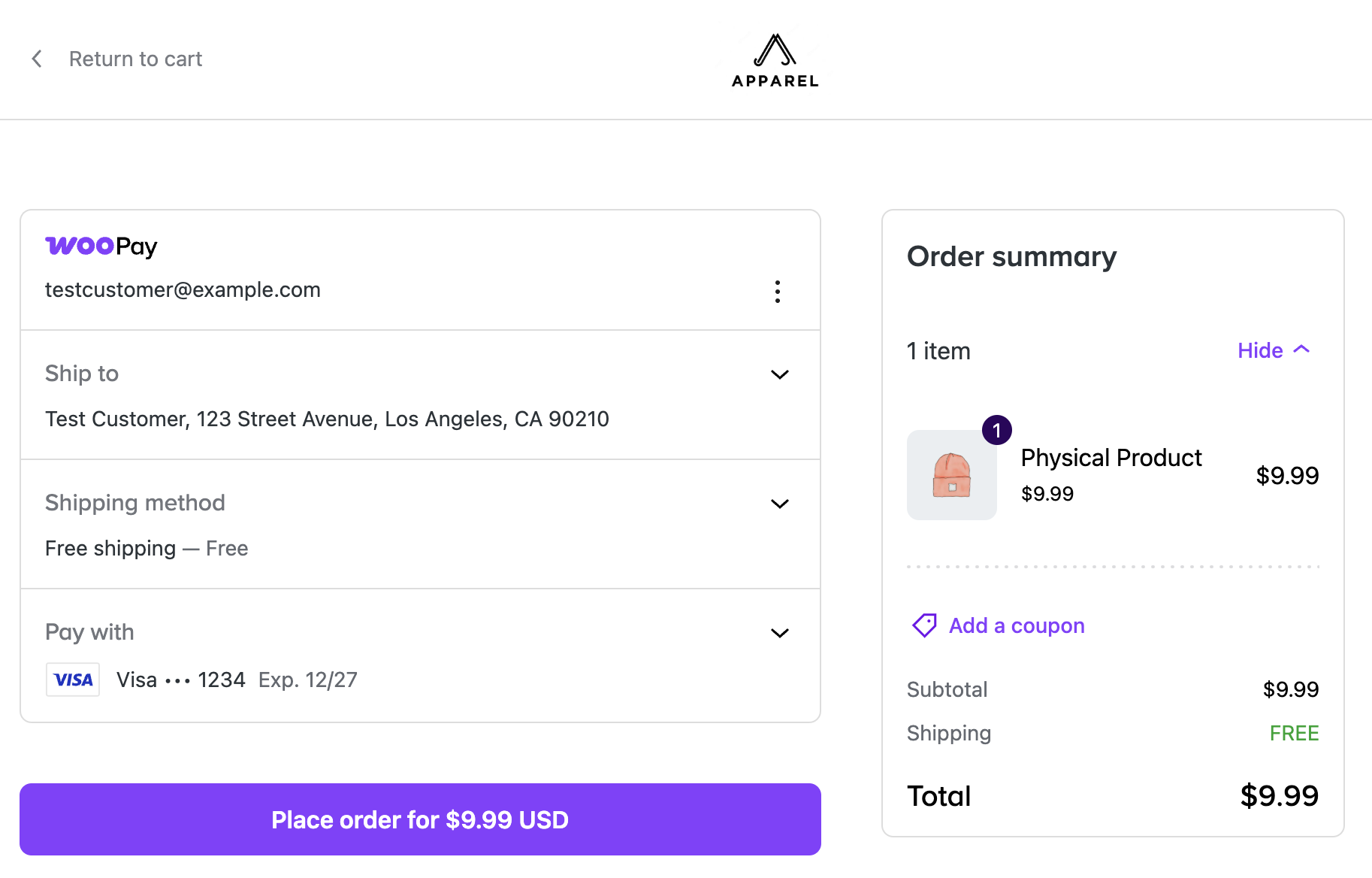Expand the Shipping method section
The width and height of the screenshot is (1372, 878).
coord(780,504)
